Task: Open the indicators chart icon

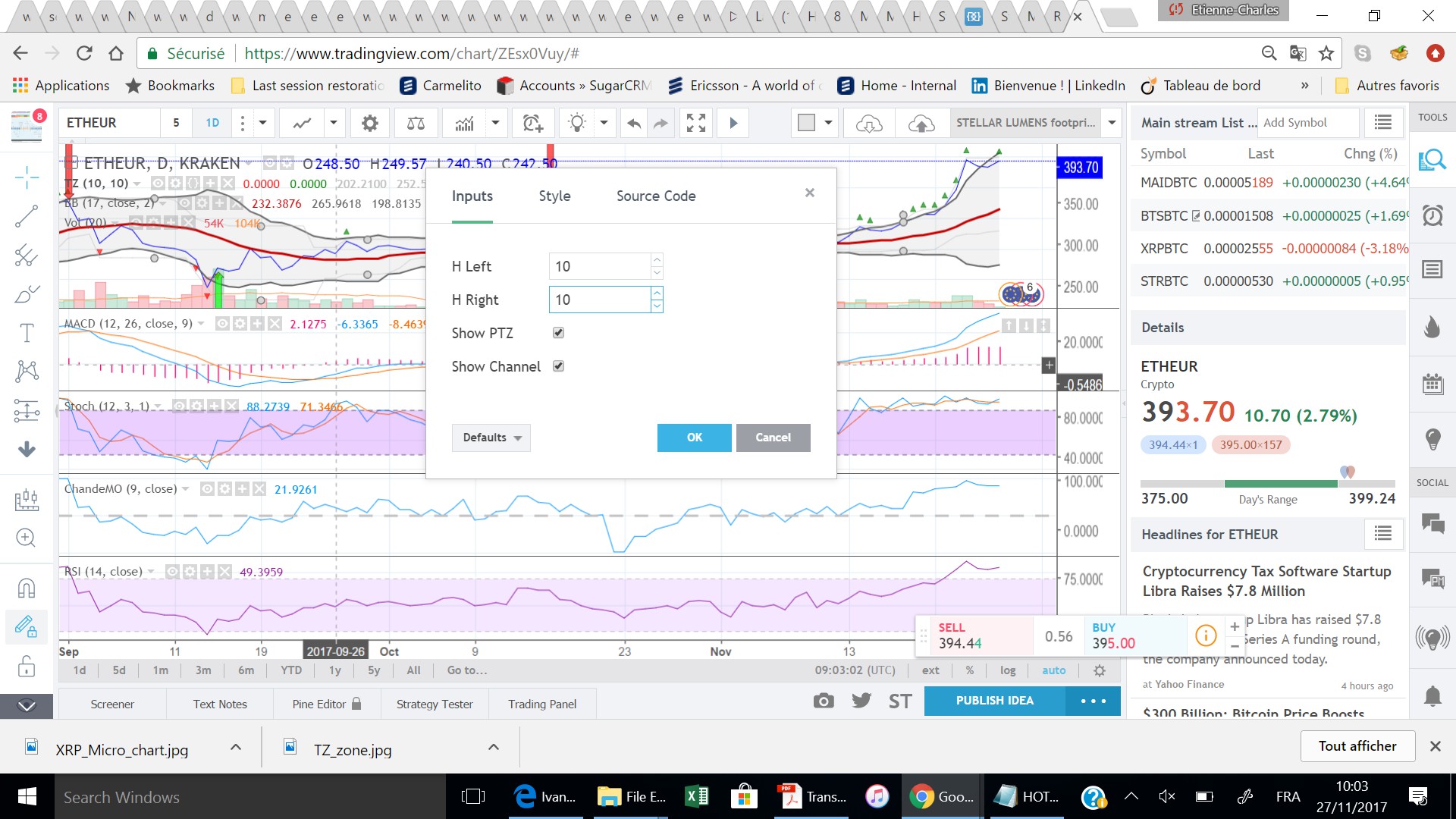Action: coord(464,123)
